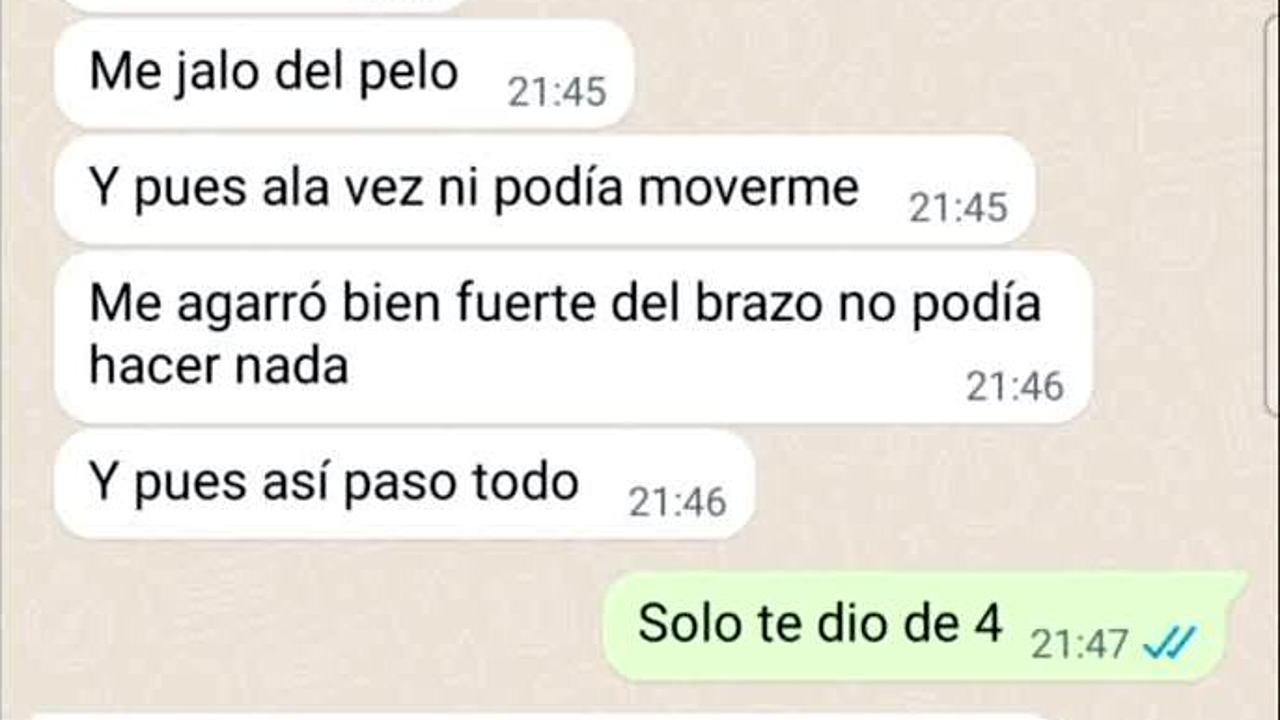Select the "Me agarró bien fuerte del brazo" message

pyautogui.click(x=573, y=337)
